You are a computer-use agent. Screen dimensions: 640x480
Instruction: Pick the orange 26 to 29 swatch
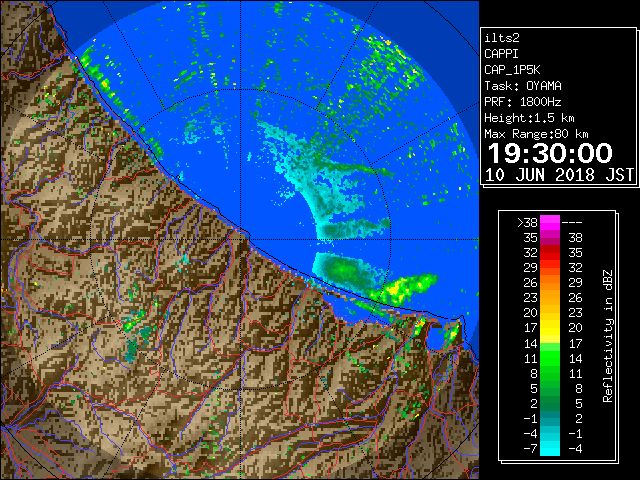[550, 283]
